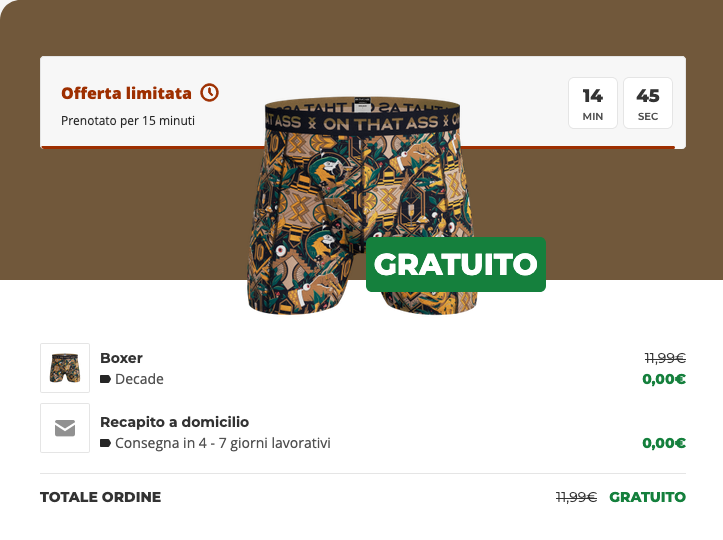Click the TOTALE ORDINE label
723x540 pixels.
coord(101,497)
